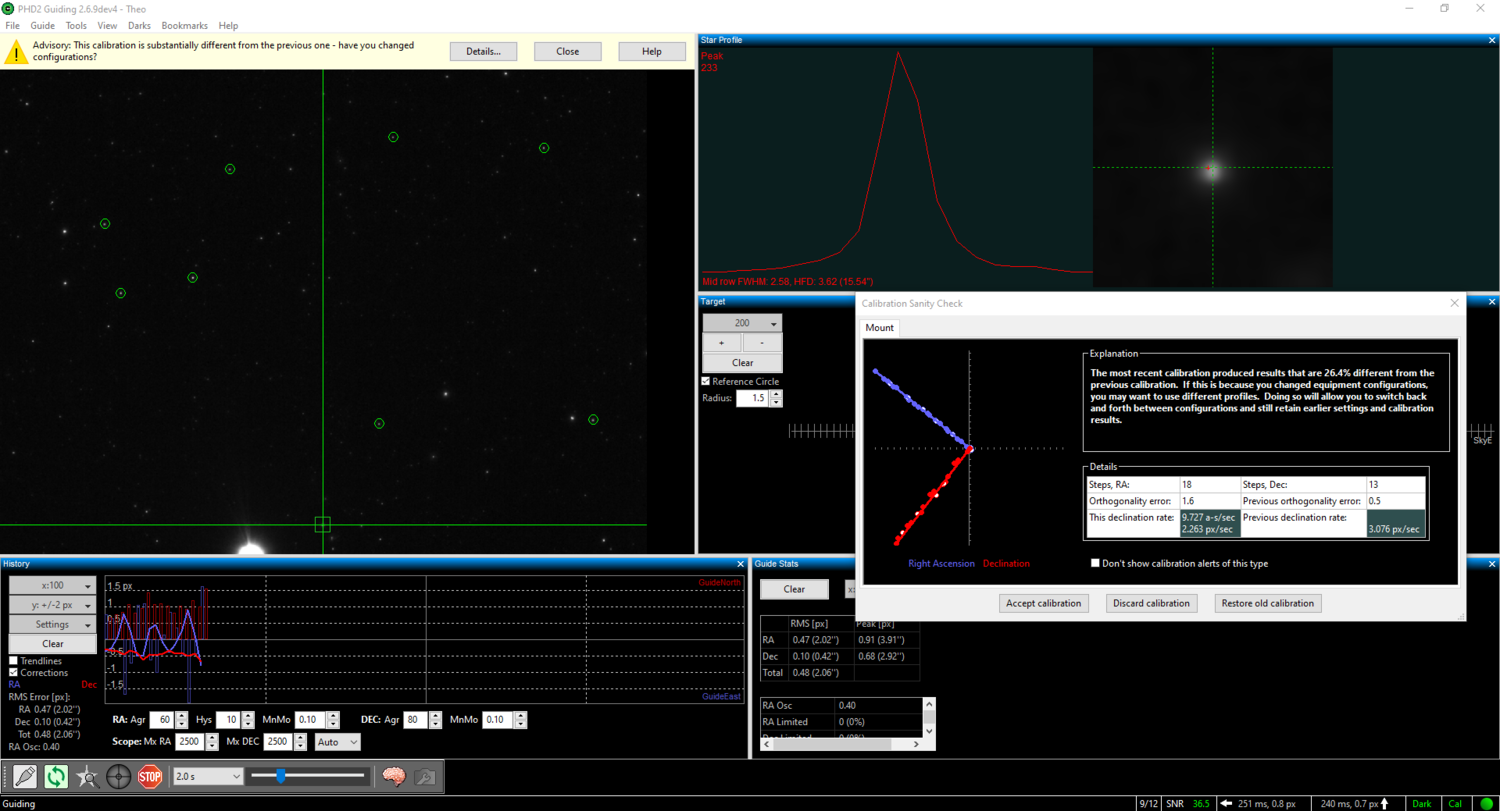Screen dimensions: 1500x811
Task: Click the camera settings wrench icon
Action: tap(424, 776)
